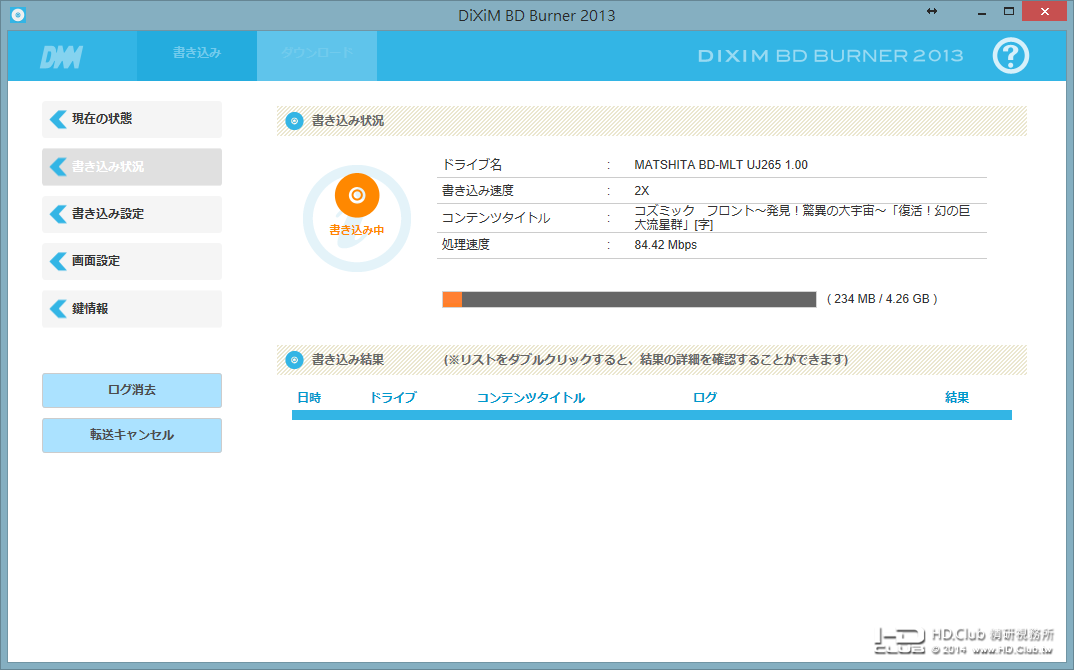Click the コンテンツタイトル label in status table

(x=496, y=218)
